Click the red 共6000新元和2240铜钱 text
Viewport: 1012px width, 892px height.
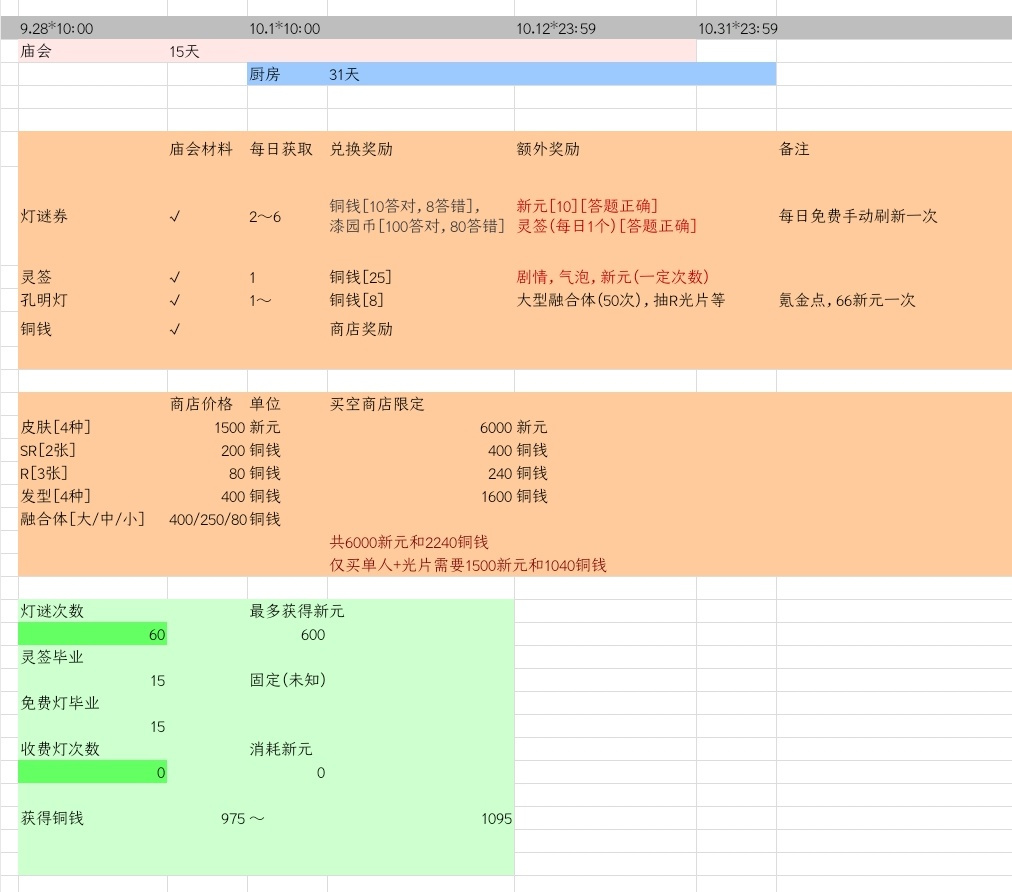click(x=409, y=542)
